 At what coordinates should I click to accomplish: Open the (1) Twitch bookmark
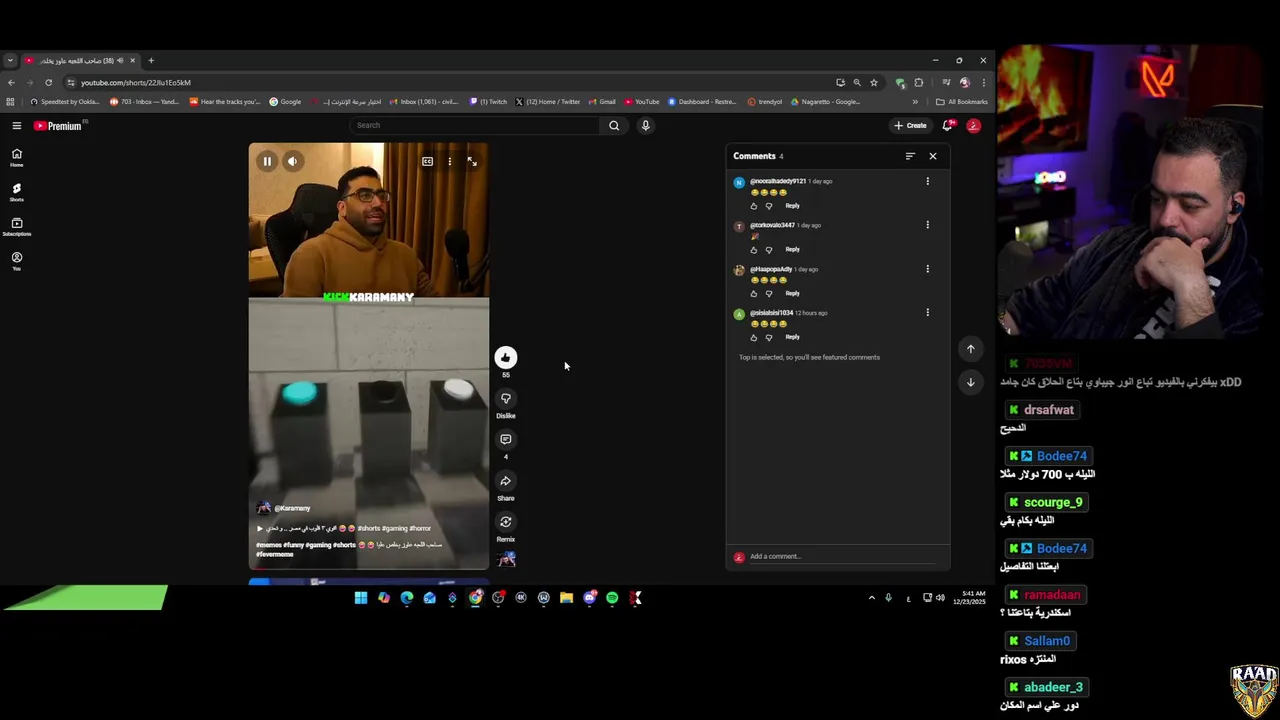(x=489, y=101)
